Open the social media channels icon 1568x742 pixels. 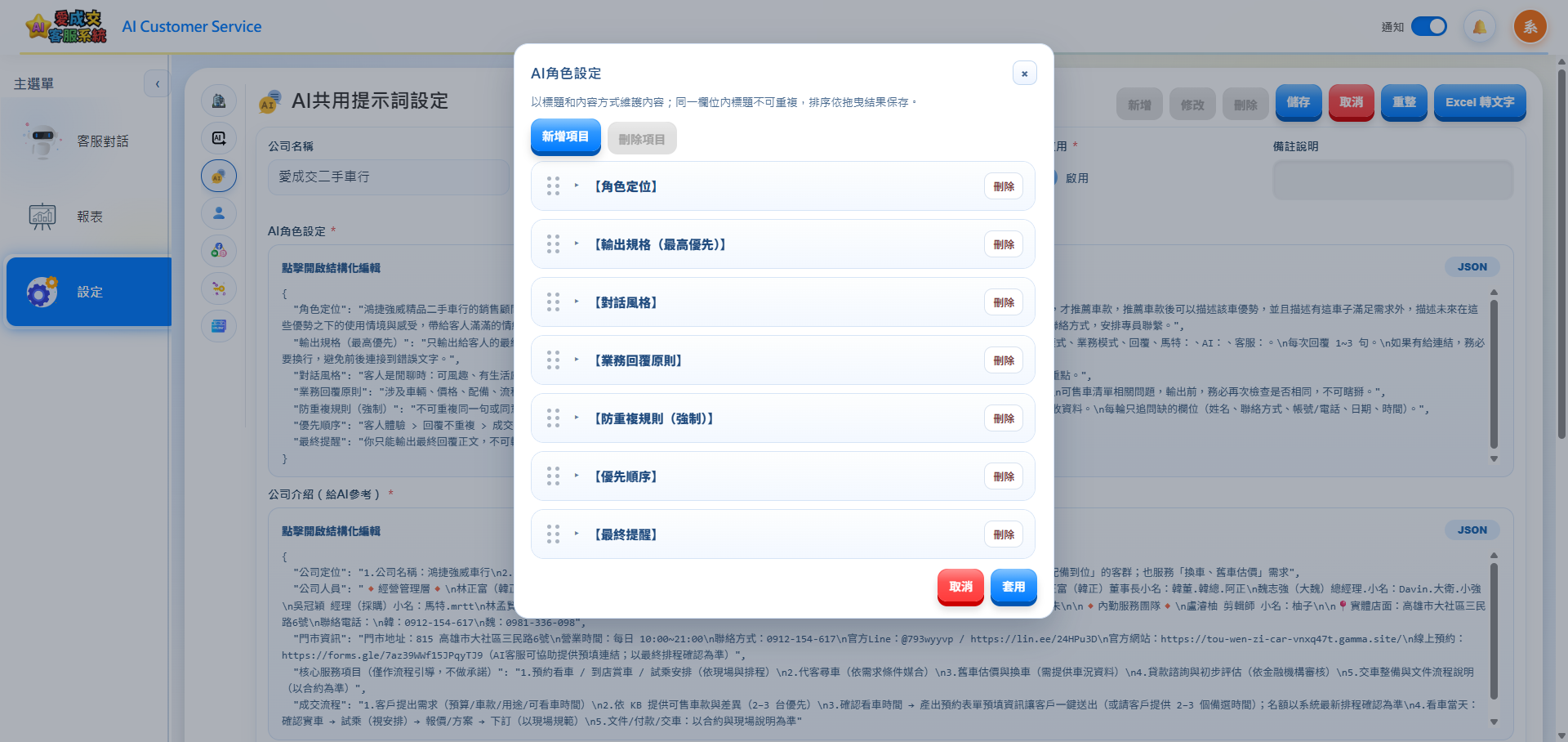[x=218, y=251]
